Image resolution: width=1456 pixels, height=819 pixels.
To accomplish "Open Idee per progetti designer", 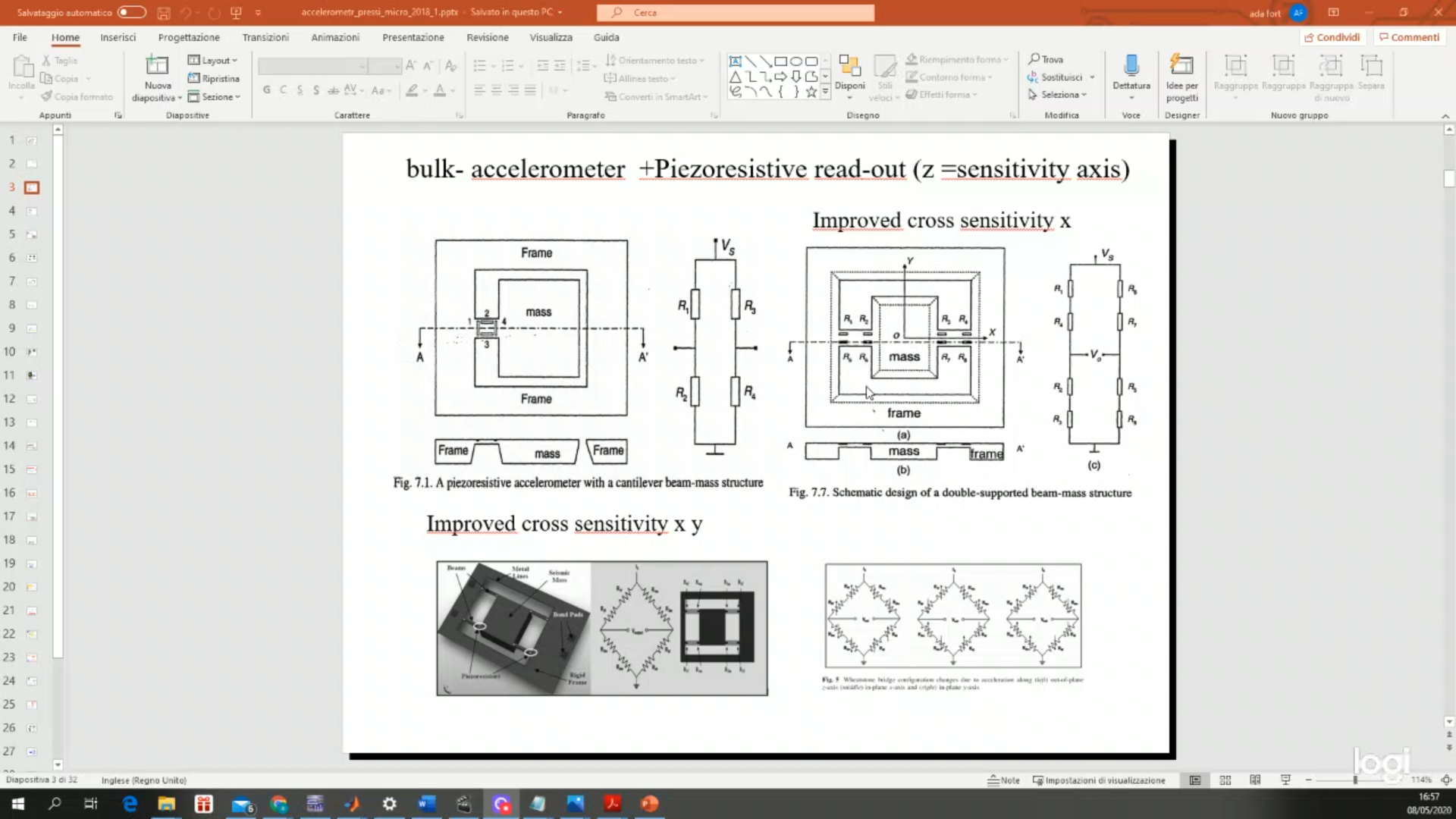I will (1181, 66).
